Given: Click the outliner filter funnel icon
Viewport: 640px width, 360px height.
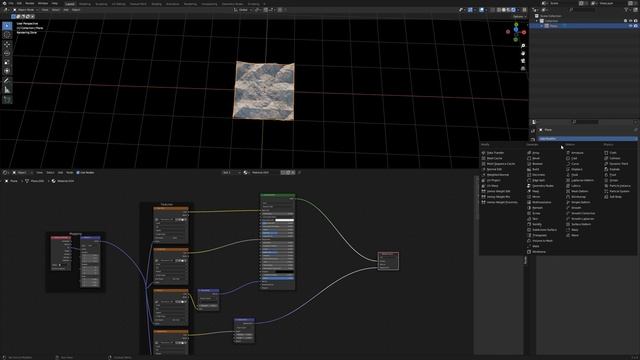Looking at the screenshot, I should tap(627, 10).
